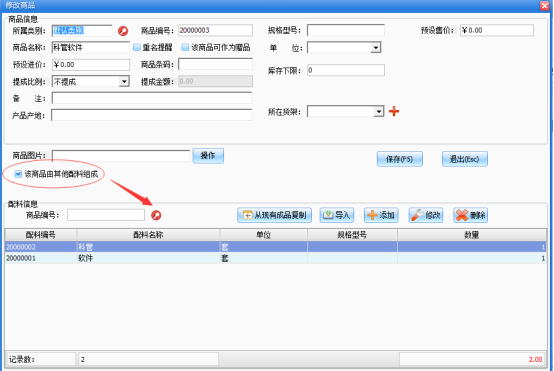The width and height of the screenshot is (554, 371).
Task: Click the 规格型号 input field
Action: tap(346, 30)
